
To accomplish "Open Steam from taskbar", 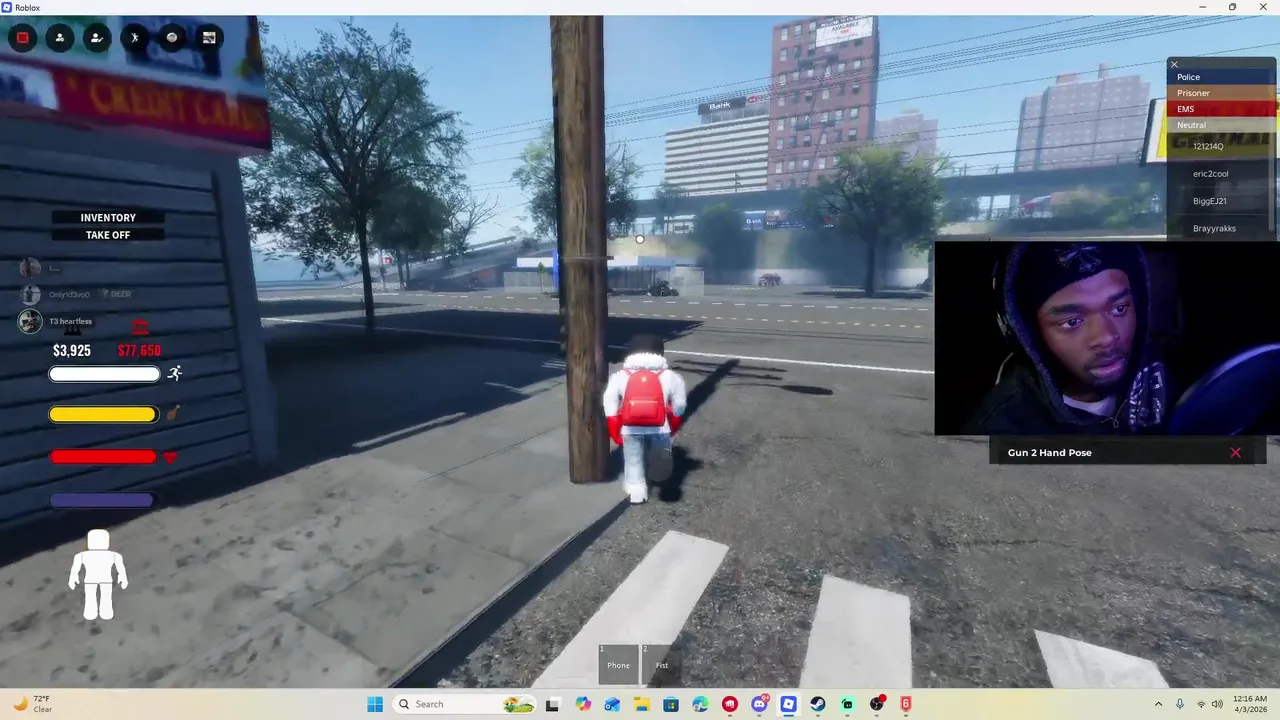I will pyautogui.click(x=818, y=704).
